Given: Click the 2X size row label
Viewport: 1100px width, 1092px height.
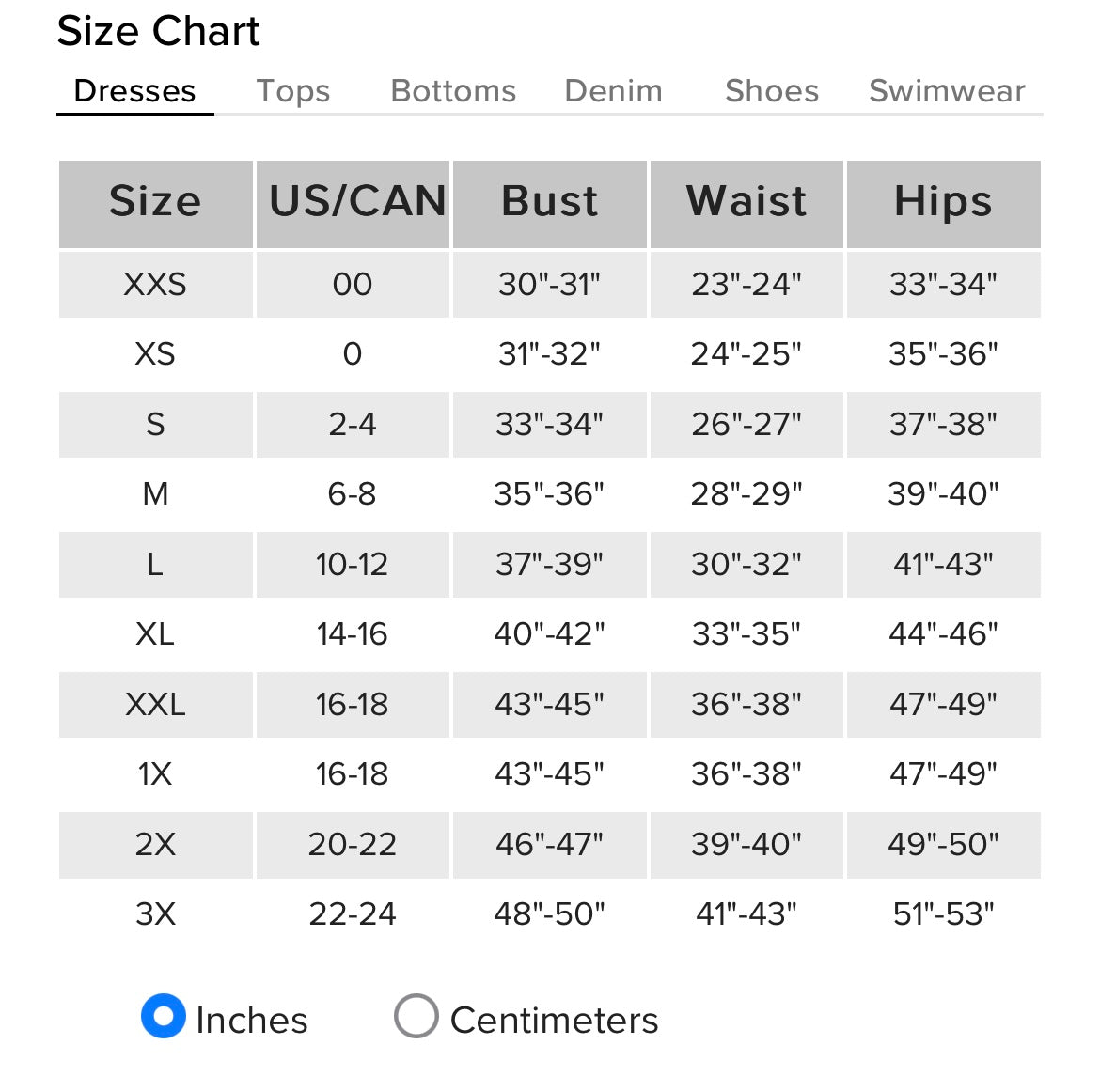Looking at the screenshot, I should (155, 844).
